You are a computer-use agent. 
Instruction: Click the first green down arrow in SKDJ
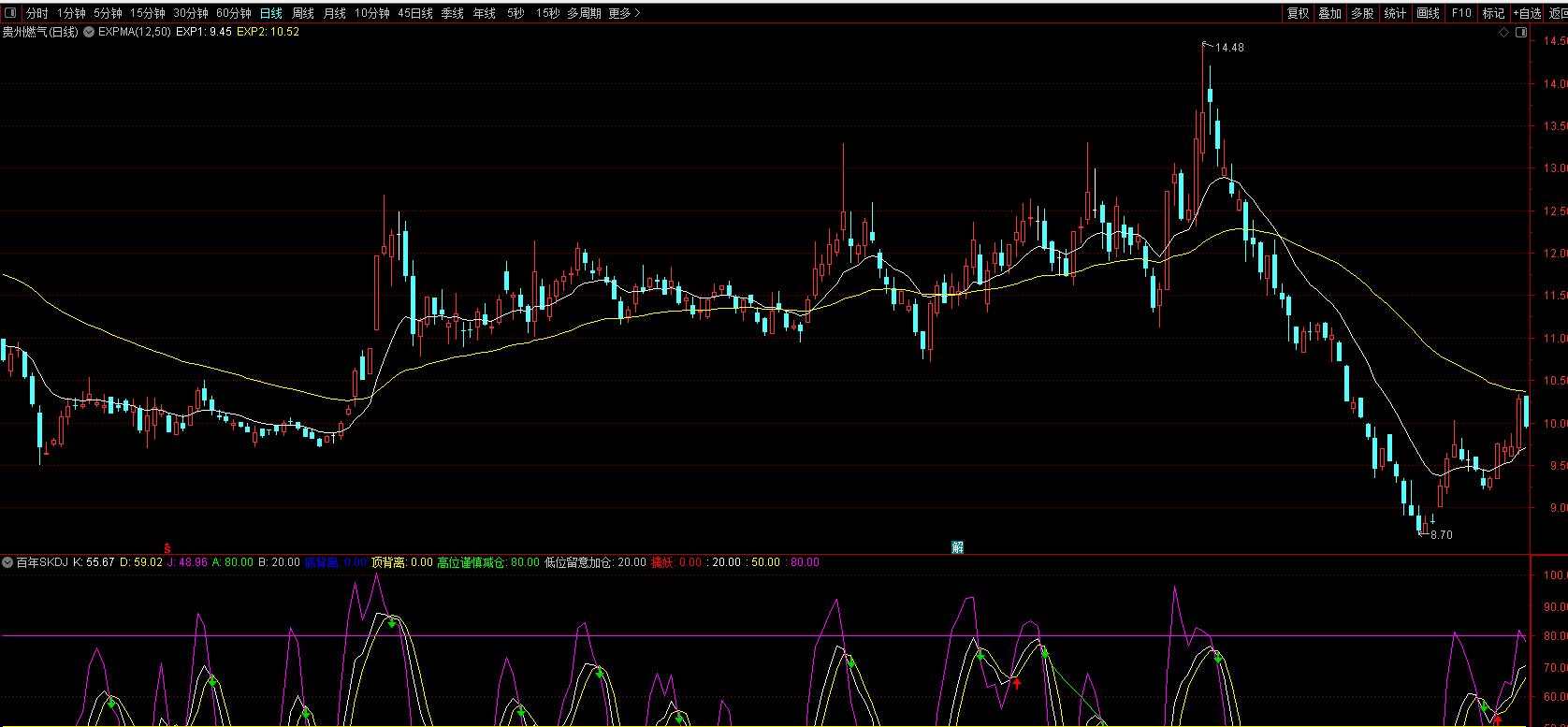[111, 703]
